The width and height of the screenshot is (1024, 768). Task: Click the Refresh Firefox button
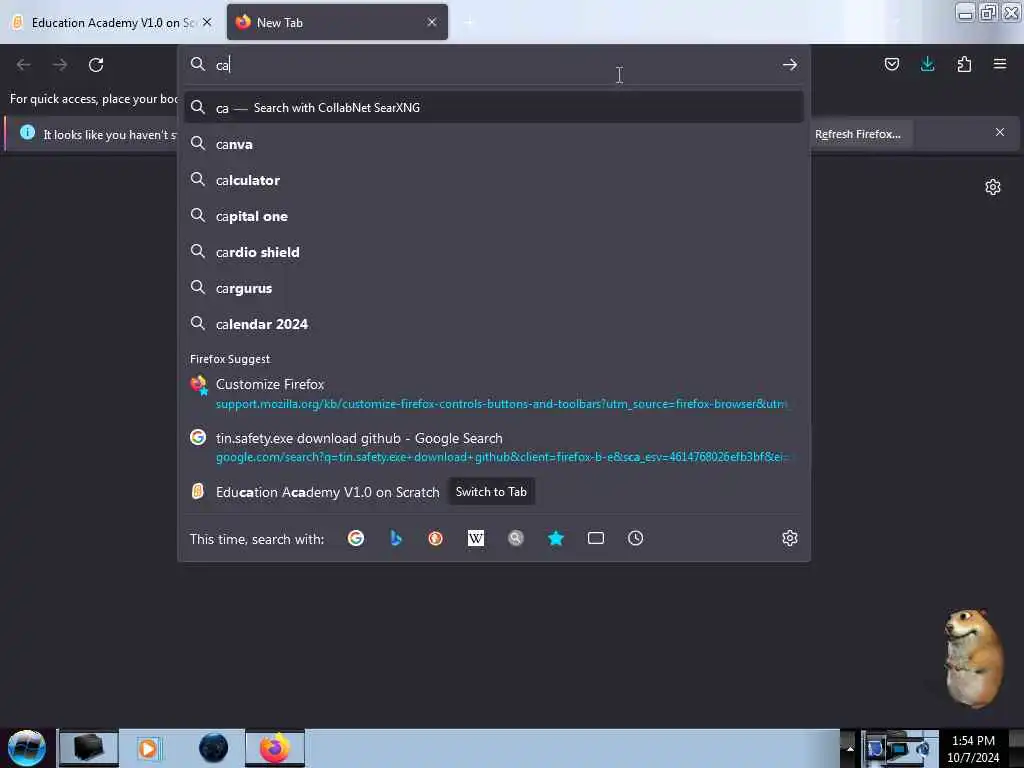click(x=857, y=134)
